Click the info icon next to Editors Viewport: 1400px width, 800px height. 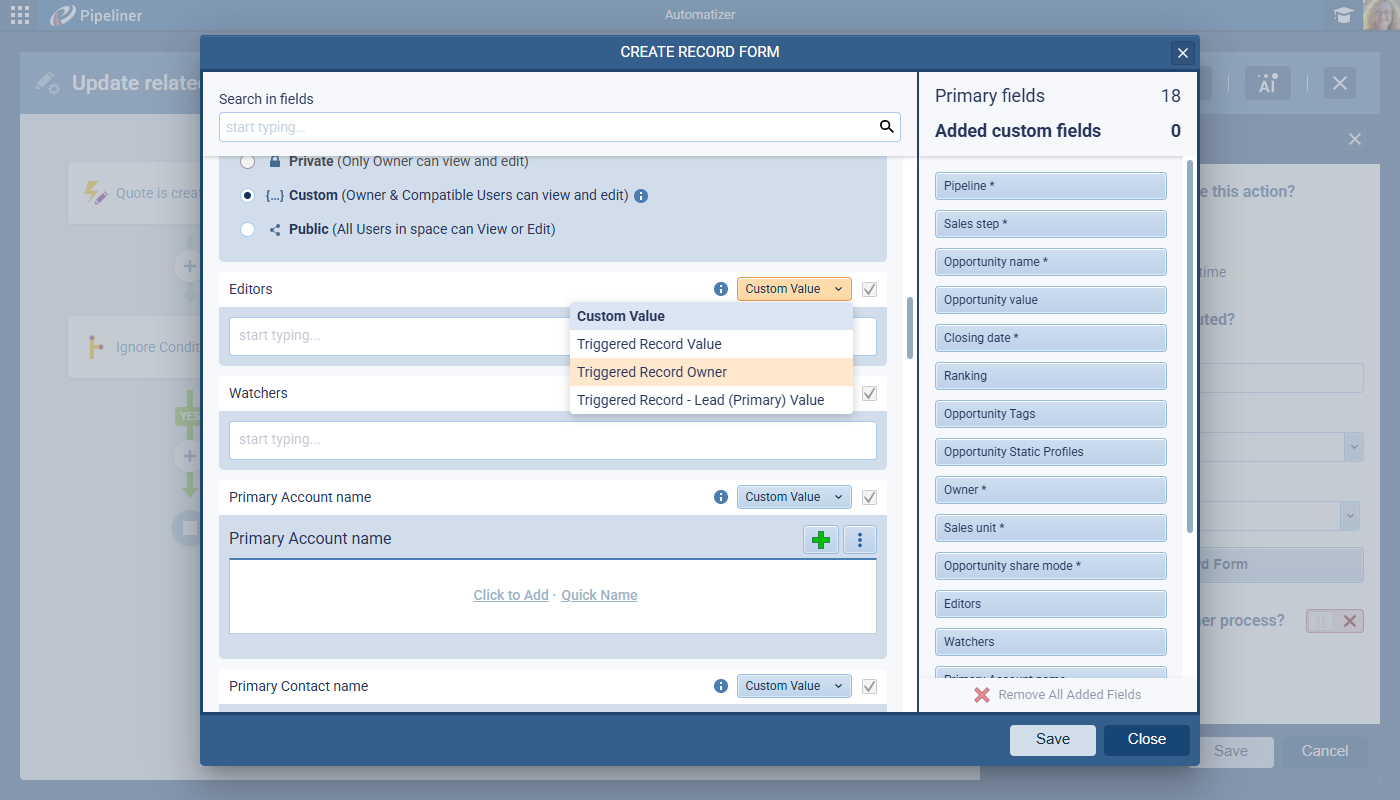point(721,289)
